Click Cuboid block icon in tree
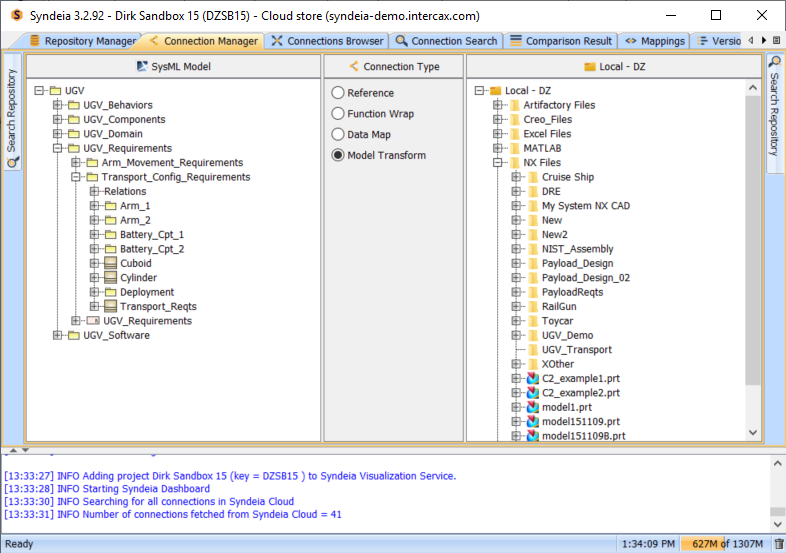Screen dimensions: 786x553 coord(110,263)
